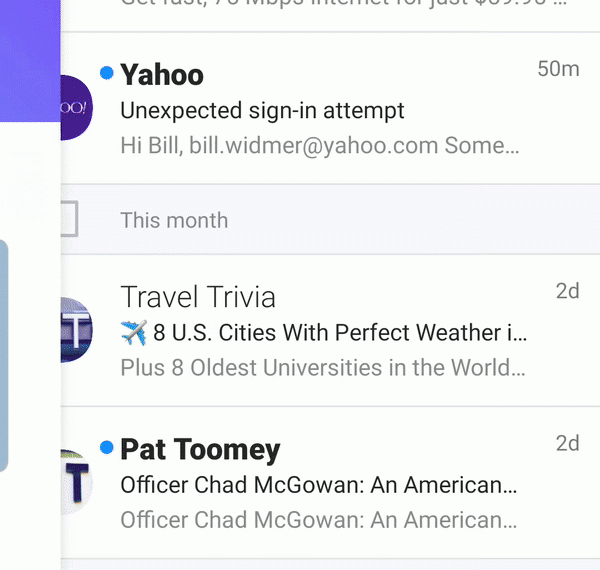
Task: Click the Yahoo sender avatar icon
Action: click(75, 107)
